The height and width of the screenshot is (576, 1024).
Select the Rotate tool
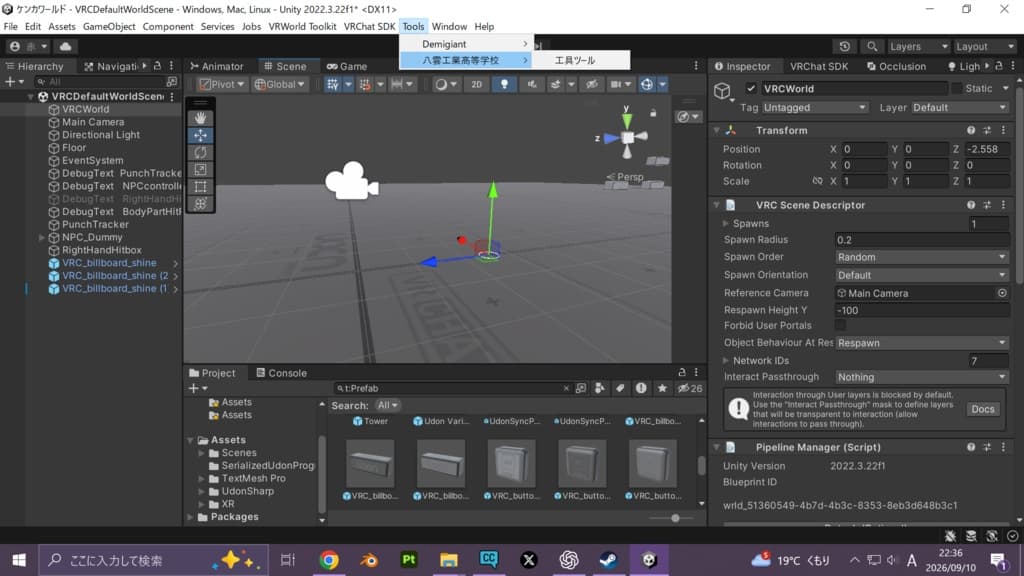pyautogui.click(x=200, y=152)
